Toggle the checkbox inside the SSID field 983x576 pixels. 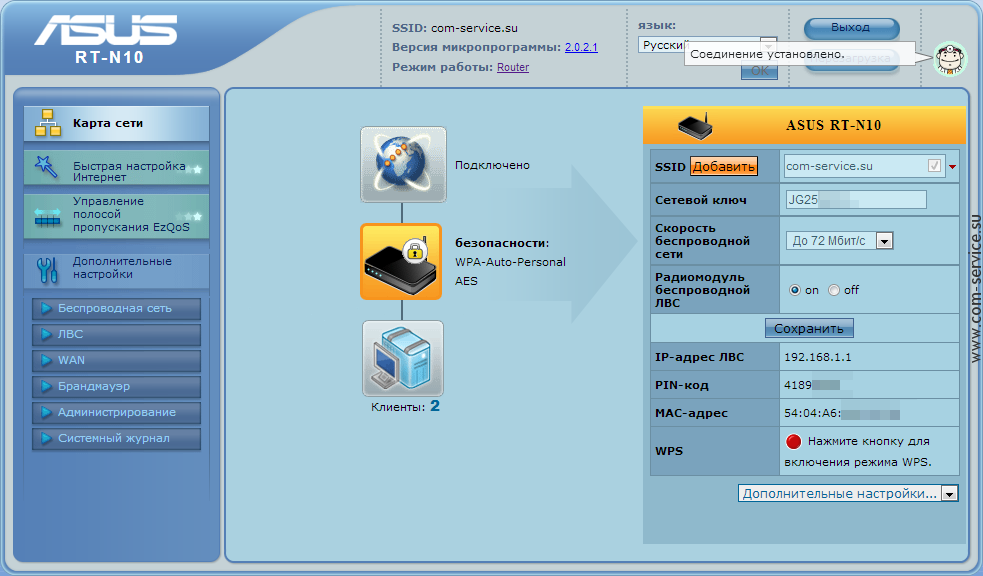(x=934, y=166)
